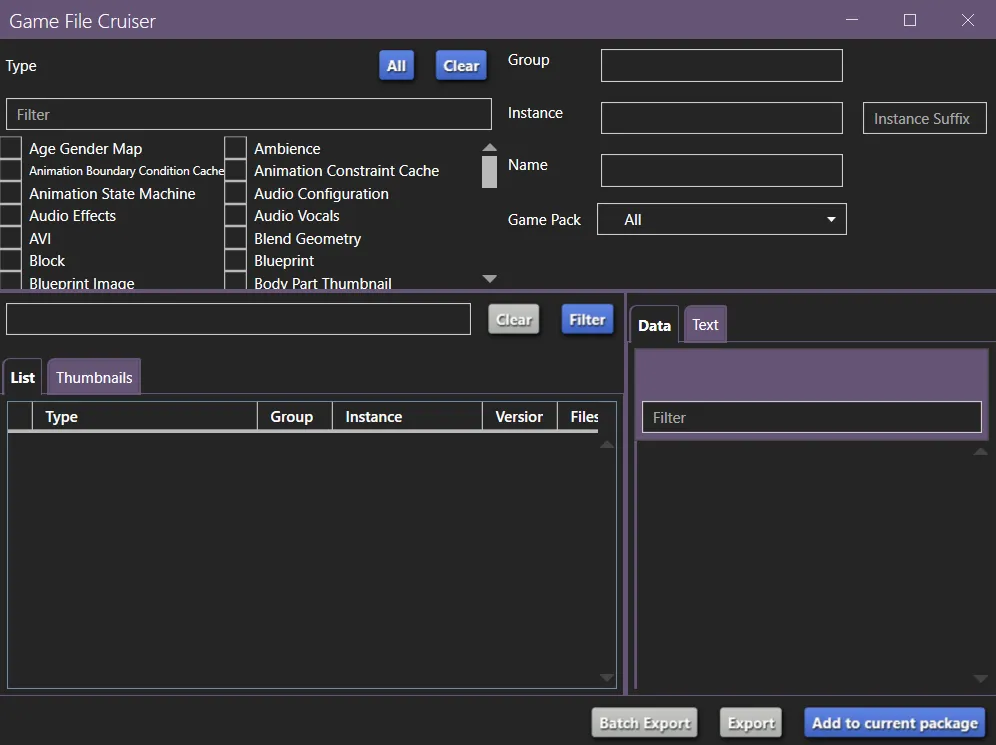The image size is (996, 745).
Task: Enable the Blueprint type
Action: (x=235, y=261)
